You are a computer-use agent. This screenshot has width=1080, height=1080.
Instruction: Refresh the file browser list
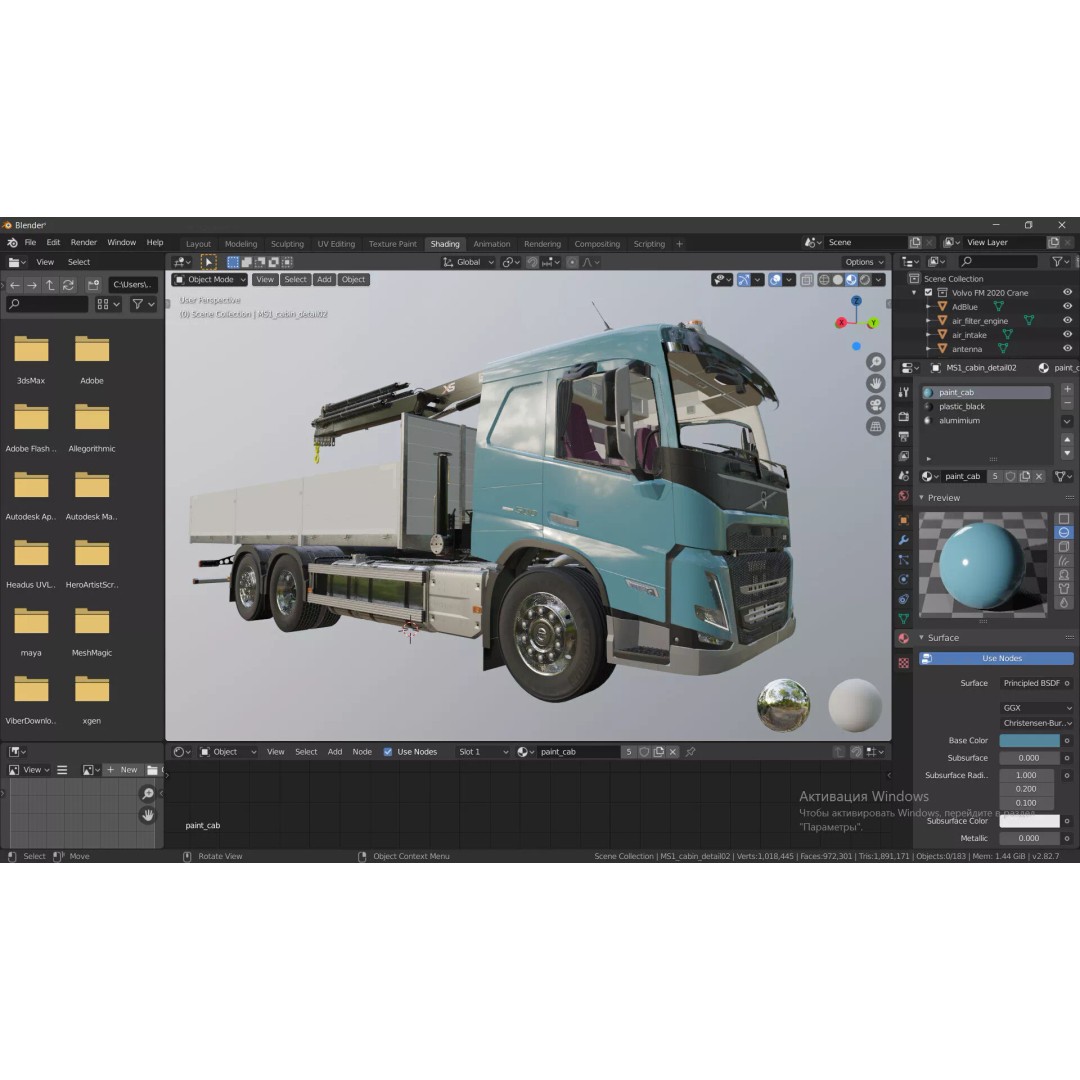[x=68, y=284]
